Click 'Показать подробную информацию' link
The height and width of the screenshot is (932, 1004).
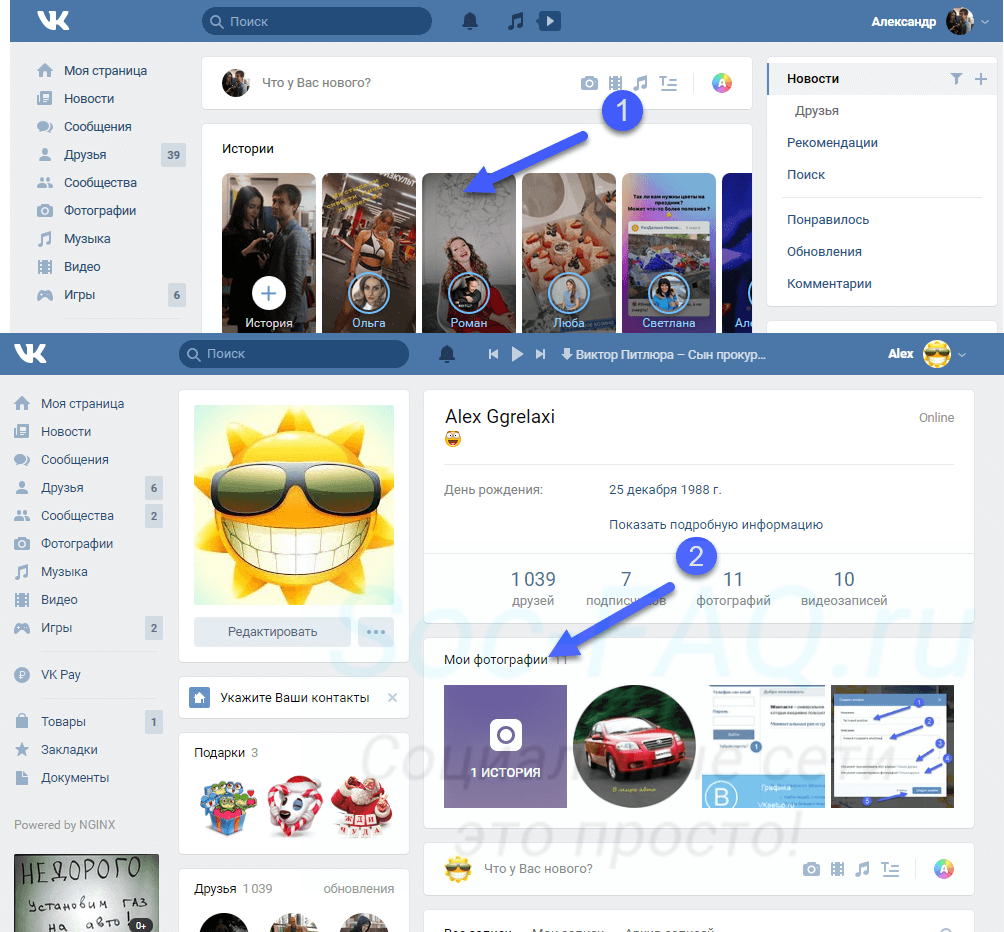(x=716, y=525)
